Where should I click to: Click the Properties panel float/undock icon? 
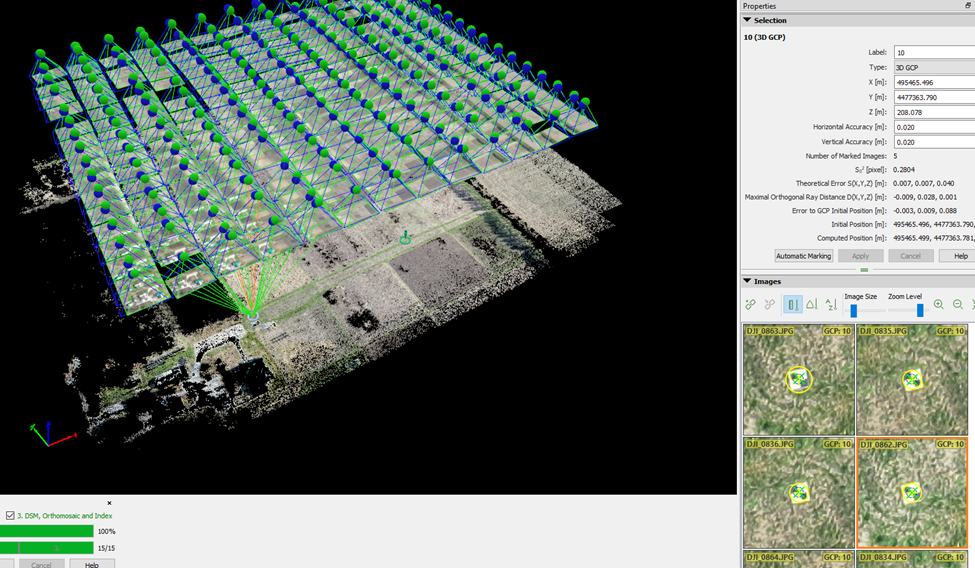968,6
